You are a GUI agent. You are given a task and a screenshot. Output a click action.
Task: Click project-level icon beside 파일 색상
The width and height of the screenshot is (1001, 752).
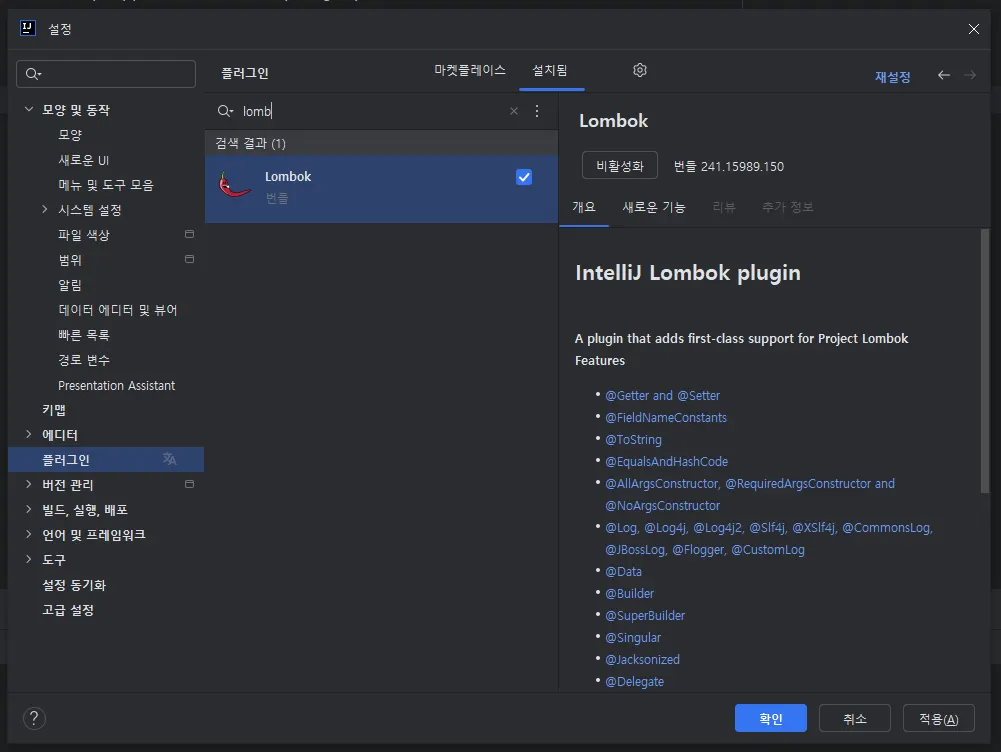point(190,234)
